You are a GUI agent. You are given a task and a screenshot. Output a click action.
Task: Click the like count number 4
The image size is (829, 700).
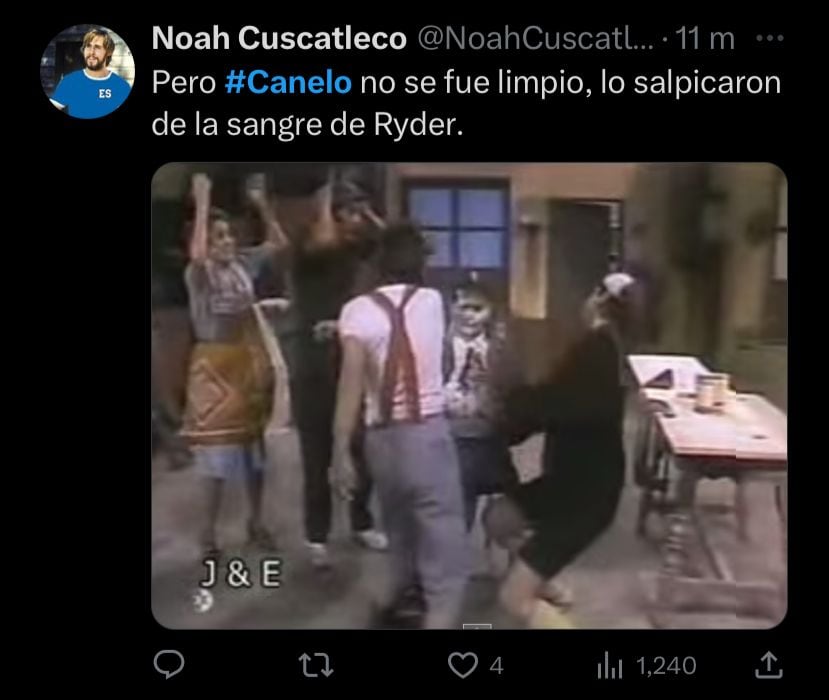pyautogui.click(x=496, y=666)
